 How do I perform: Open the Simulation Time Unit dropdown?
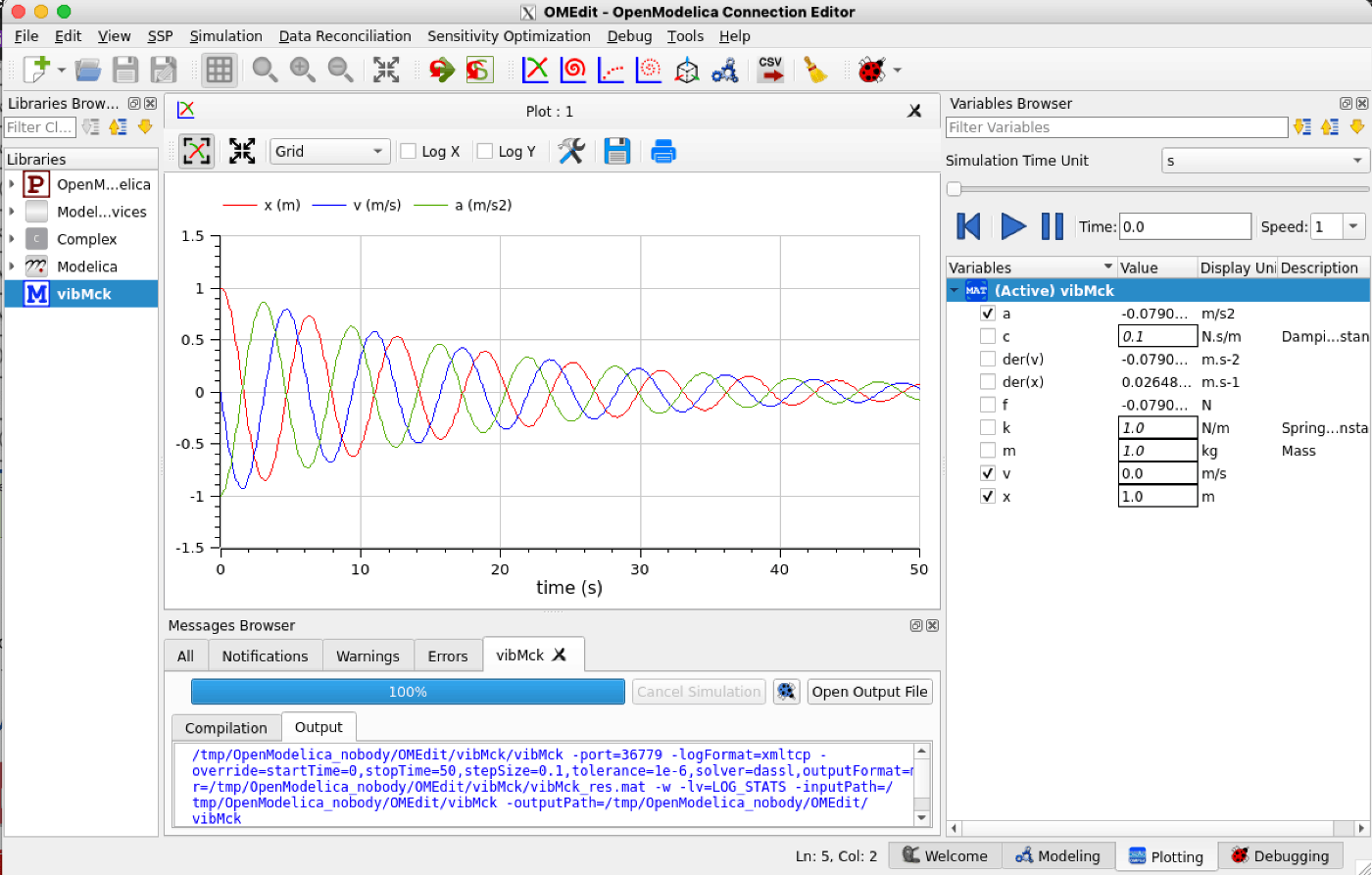[x=1265, y=161]
